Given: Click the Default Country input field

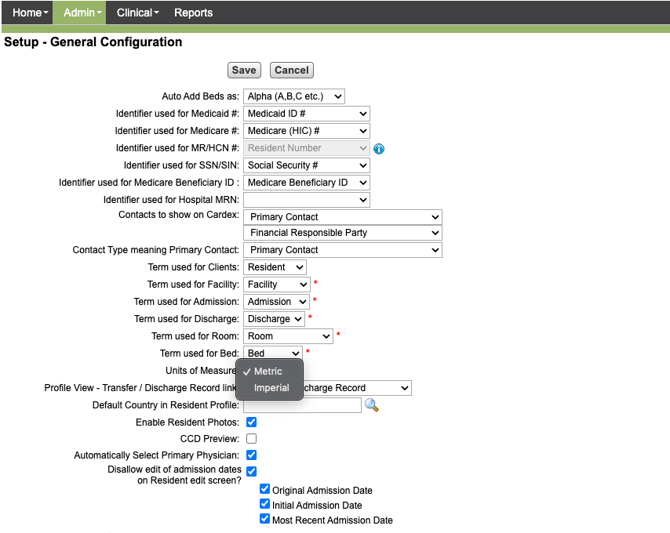Looking at the screenshot, I should coord(301,405).
